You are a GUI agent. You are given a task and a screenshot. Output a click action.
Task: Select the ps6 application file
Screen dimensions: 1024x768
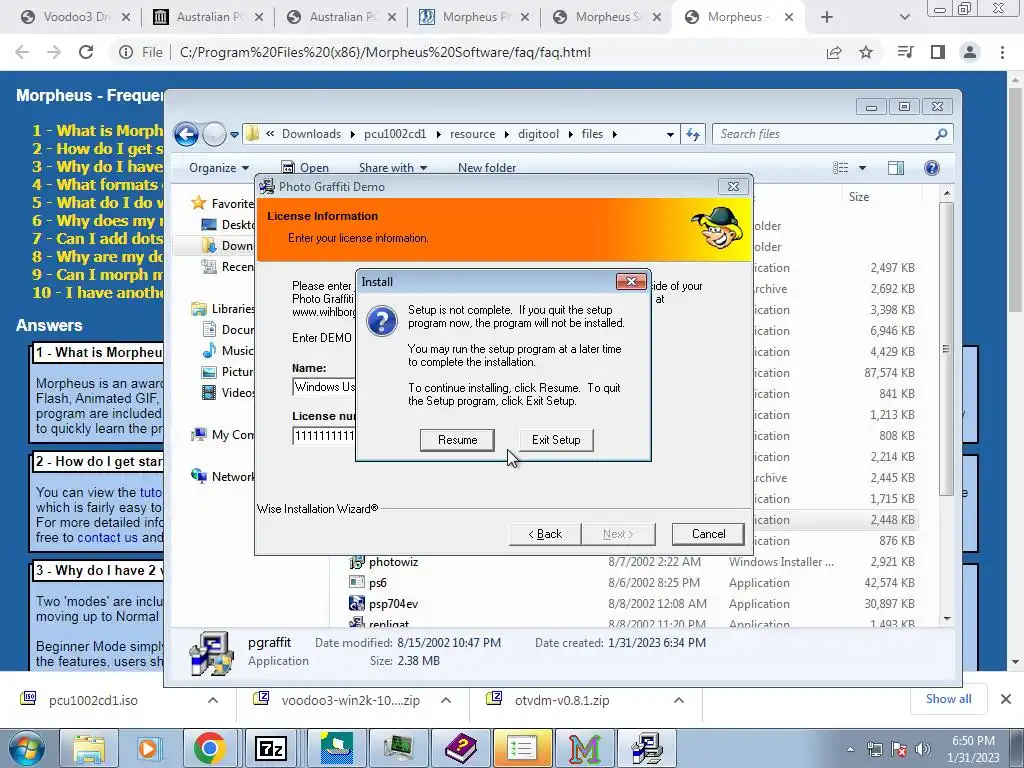pos(377,583)
